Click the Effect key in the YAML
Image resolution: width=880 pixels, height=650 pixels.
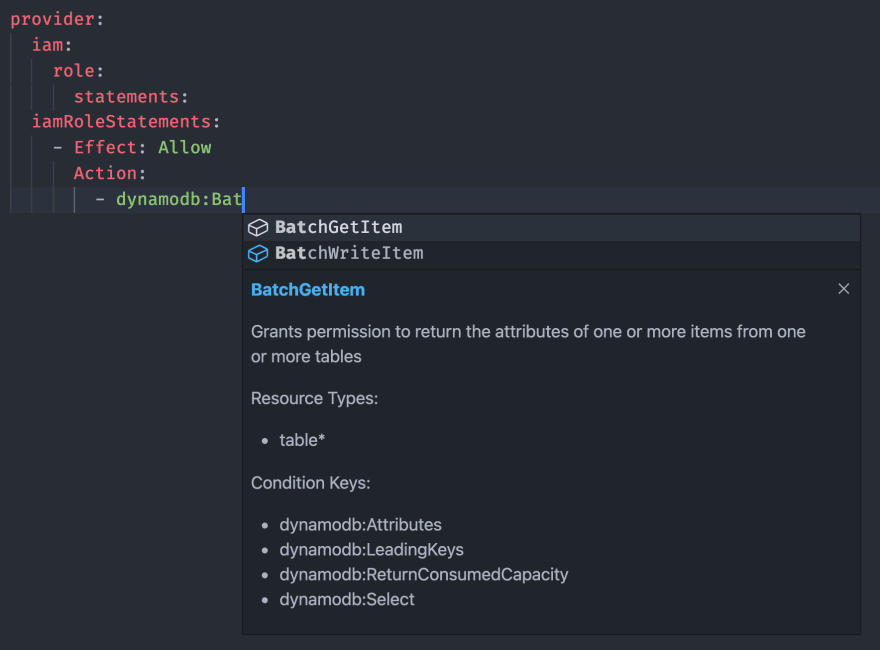(x=105, y=148)
